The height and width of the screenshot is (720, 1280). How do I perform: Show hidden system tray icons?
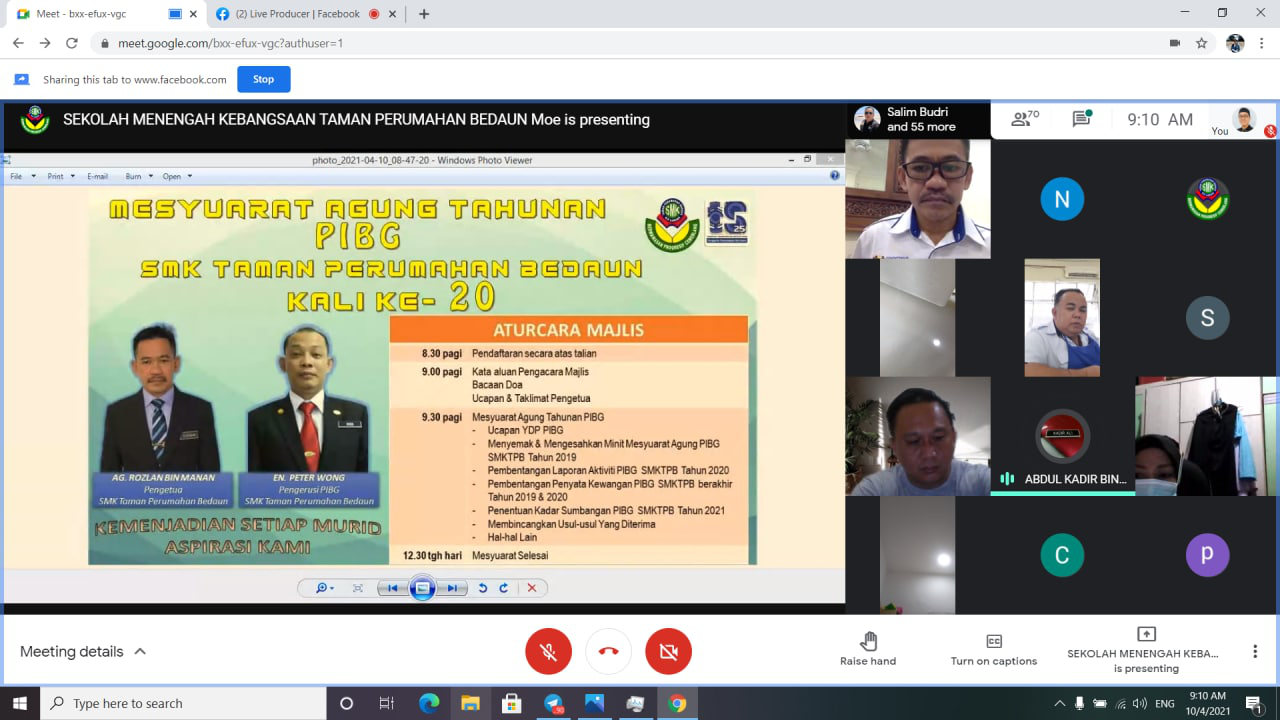tap(1059, 703)
